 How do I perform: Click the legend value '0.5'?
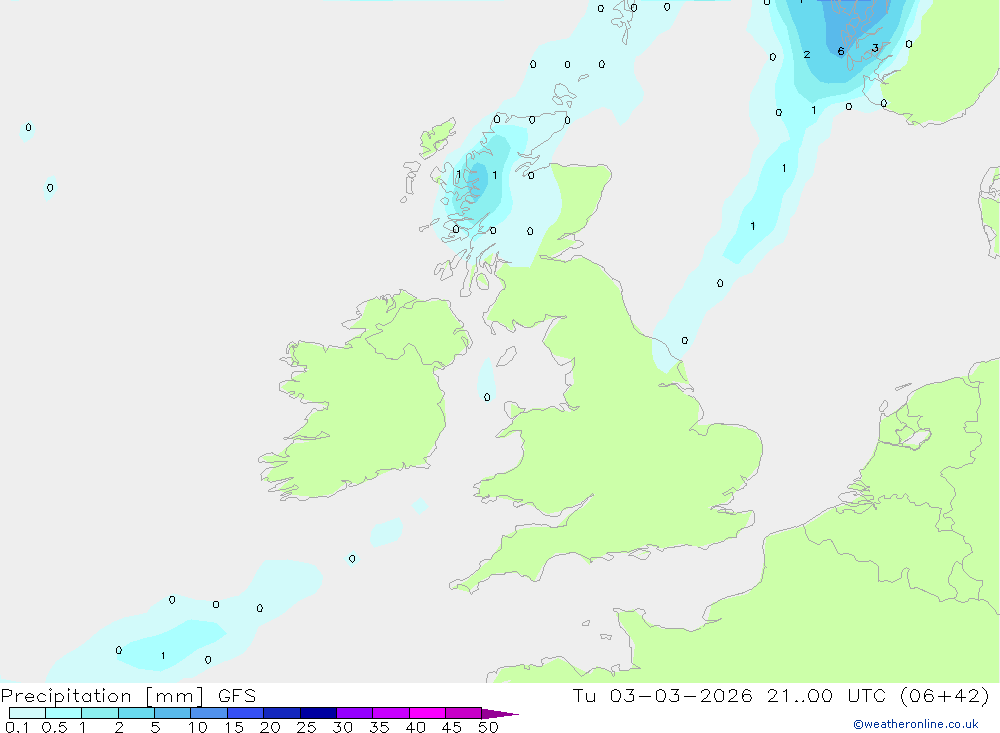[x=54, y=727]
